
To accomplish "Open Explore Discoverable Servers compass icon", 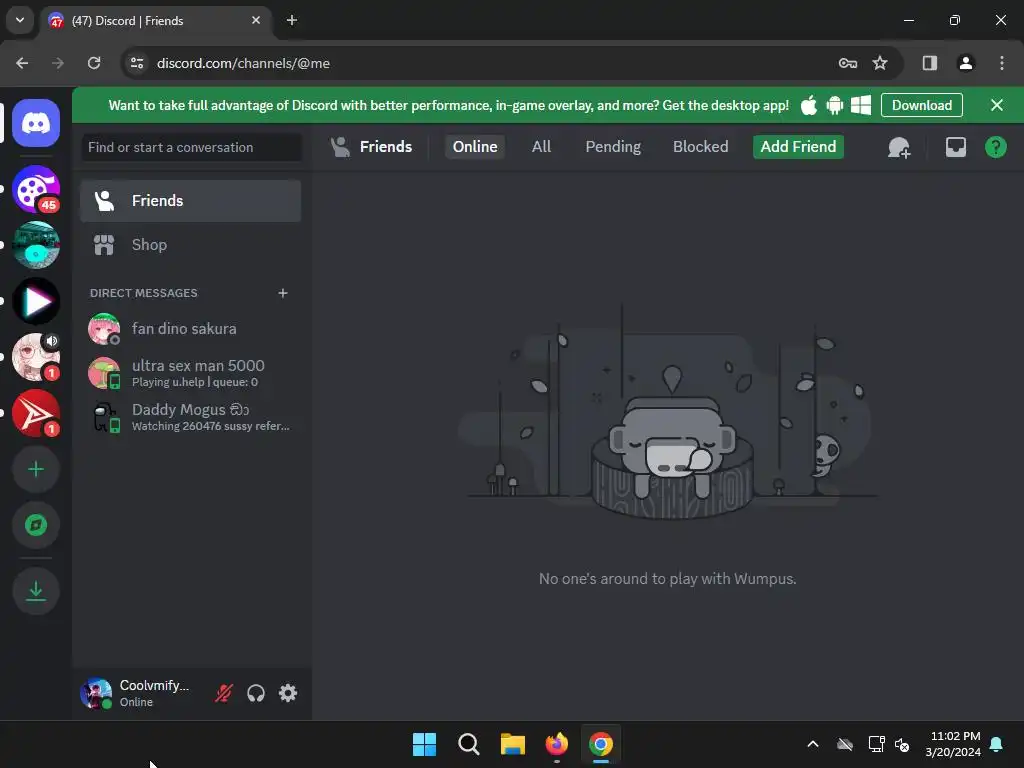I will 36,525.
